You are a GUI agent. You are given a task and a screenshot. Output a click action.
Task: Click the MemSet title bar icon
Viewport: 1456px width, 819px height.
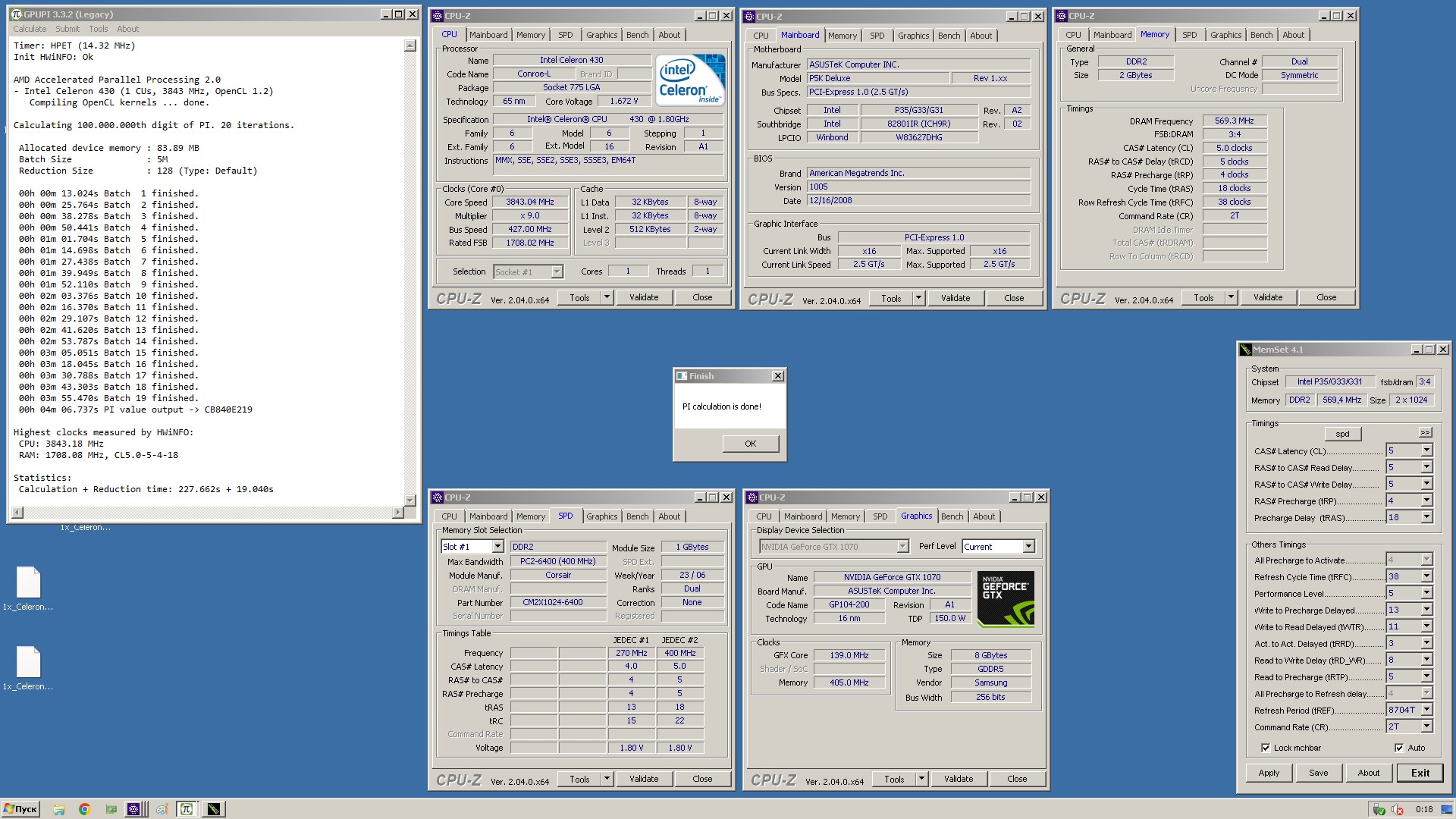(x=1245, y=350)
